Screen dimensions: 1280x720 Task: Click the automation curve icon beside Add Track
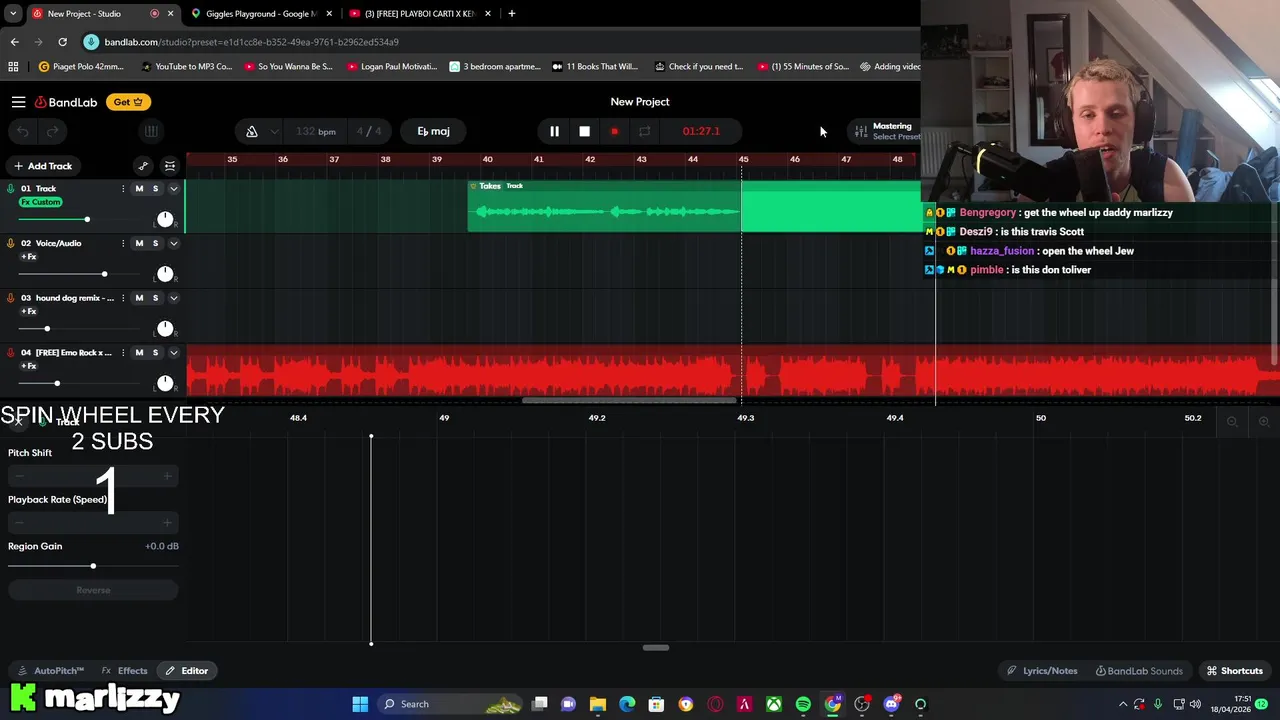click(x=143, y=166)
